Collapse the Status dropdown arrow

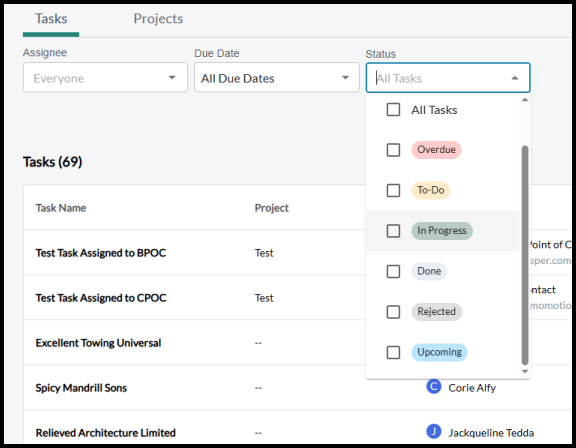pos(515,78)
